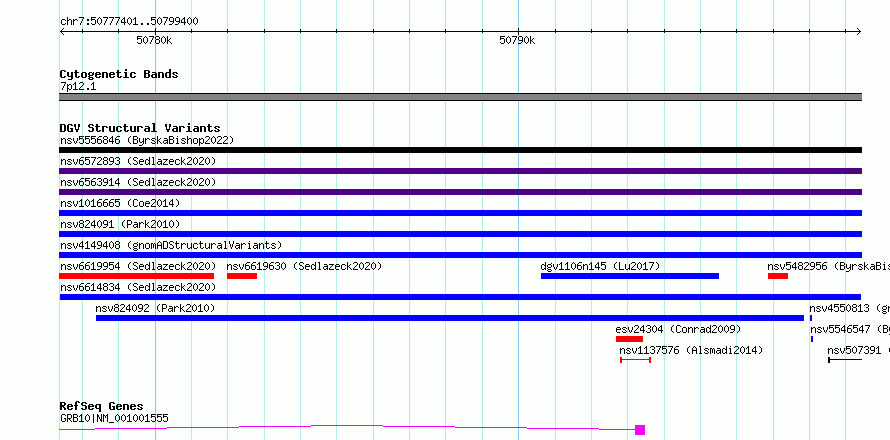The width and height of the screenshot is (890, 440).
Task: Click the RefSeq Genes track title
Action: coord(101,406)
